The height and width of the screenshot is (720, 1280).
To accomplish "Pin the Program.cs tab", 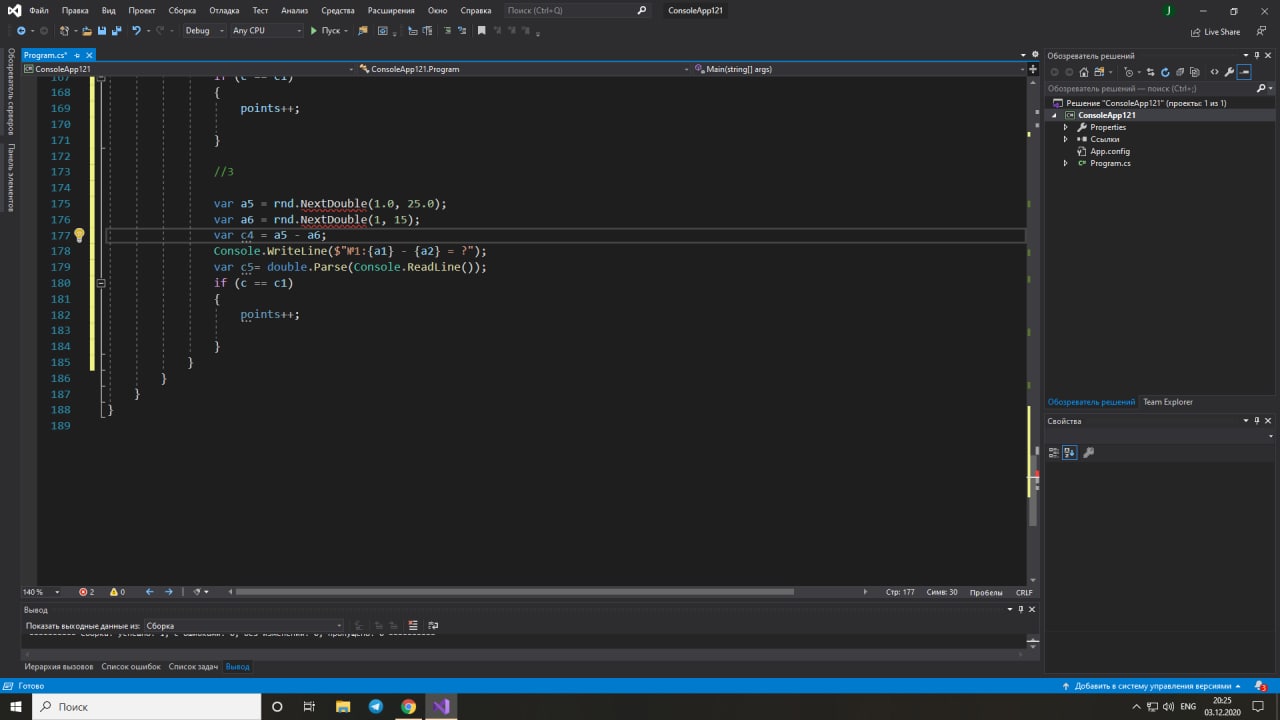I will tap(77, 56).
